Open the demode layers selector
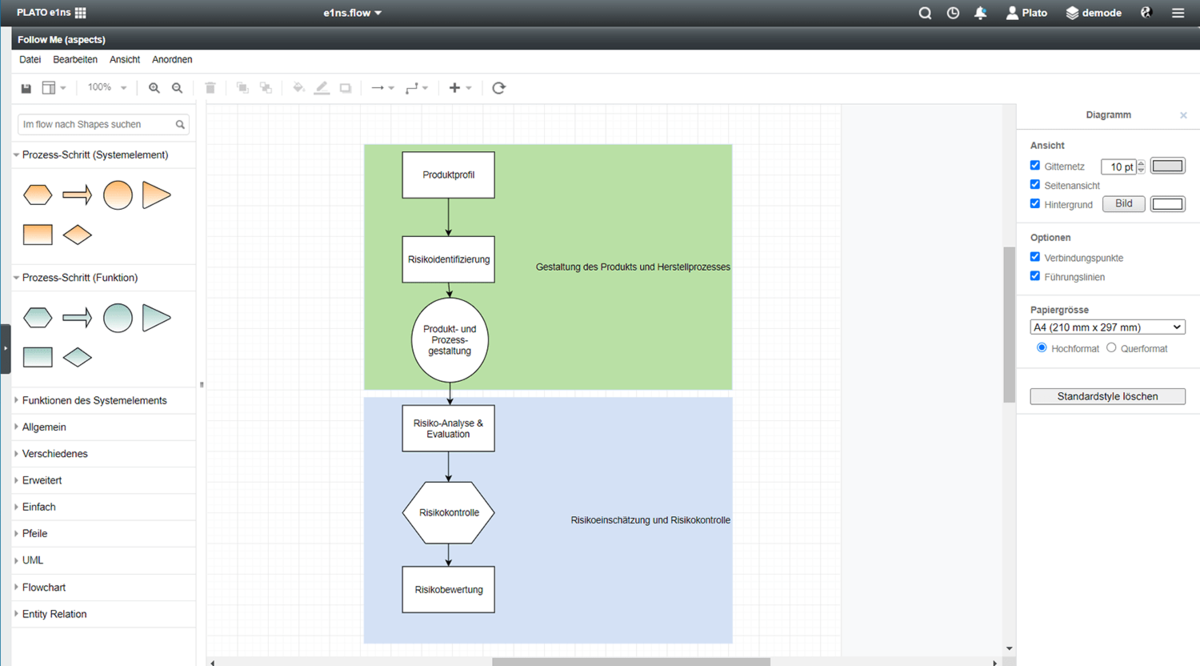This screenshot has height=666, width=1200. pyautogui.click(x=1093, y=13)
